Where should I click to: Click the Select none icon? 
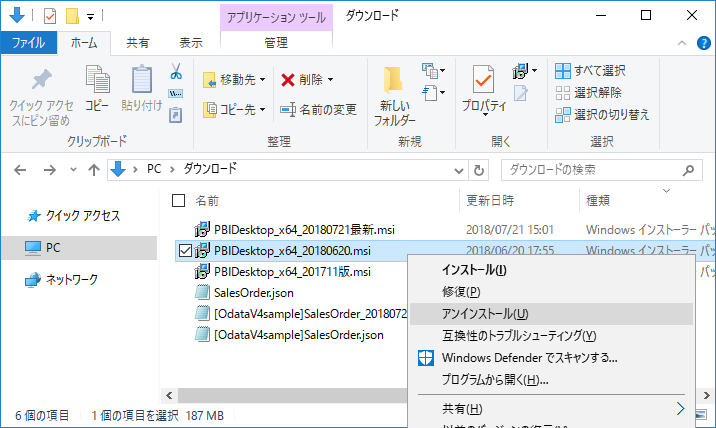[x=563, y=93]
